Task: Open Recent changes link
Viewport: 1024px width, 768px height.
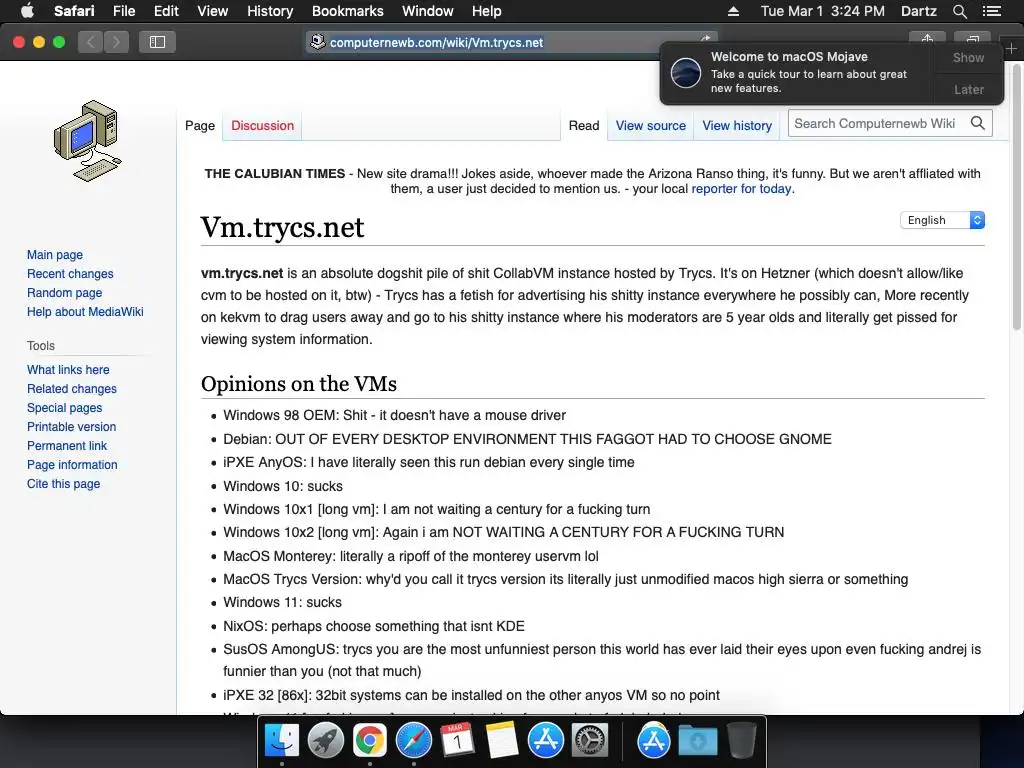Action: [70, 274]
